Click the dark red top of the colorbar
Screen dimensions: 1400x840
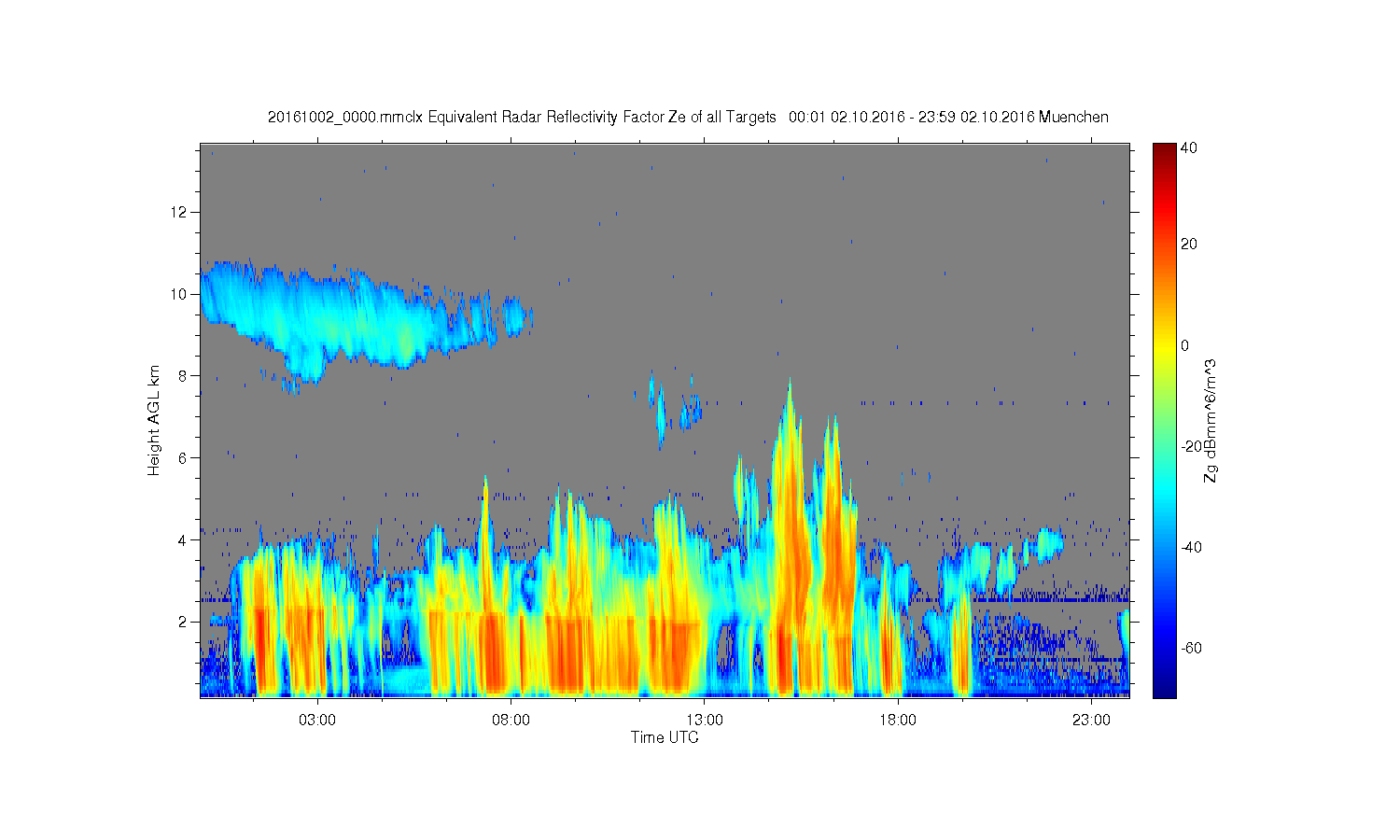pos(1164,149)
